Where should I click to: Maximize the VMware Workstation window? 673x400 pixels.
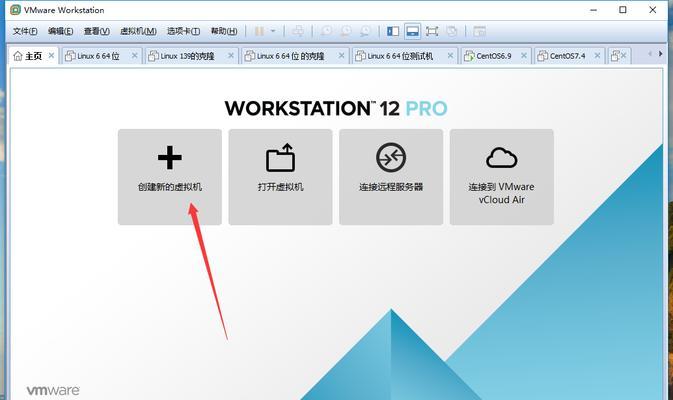tap(623, 9)
